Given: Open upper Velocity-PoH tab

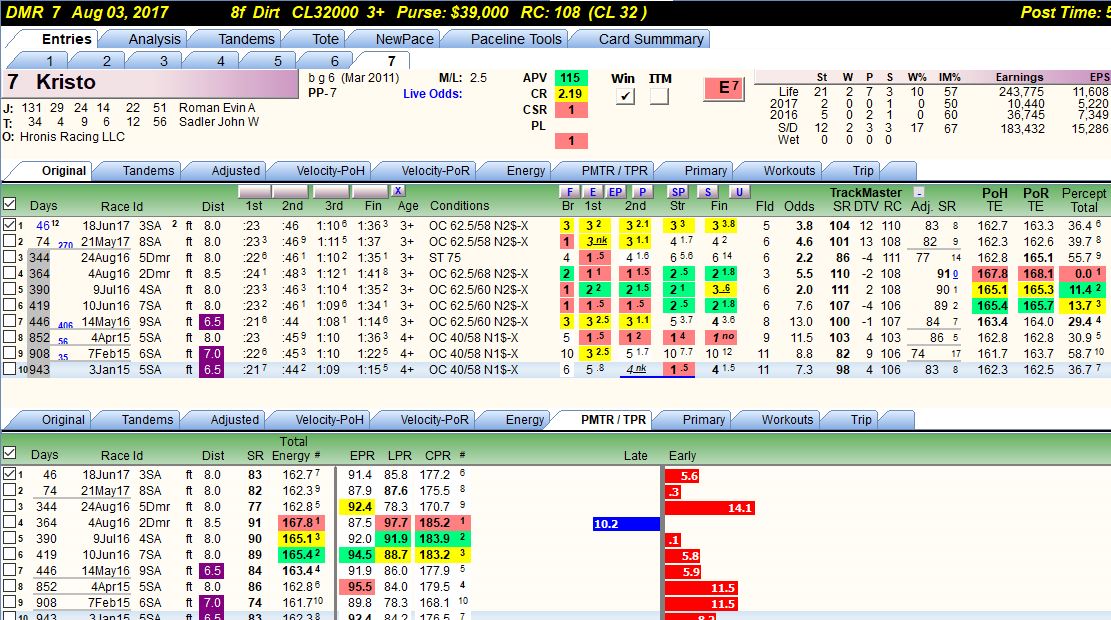Looking at the screenshot, I should pyautogui.click(x=330, y=171).
